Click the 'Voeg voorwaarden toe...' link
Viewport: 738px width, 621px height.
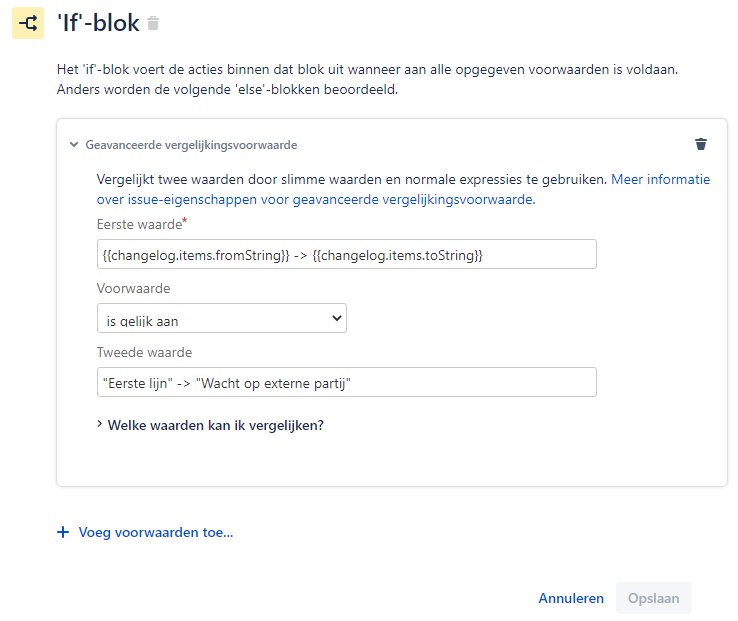(x=156, y=532)
